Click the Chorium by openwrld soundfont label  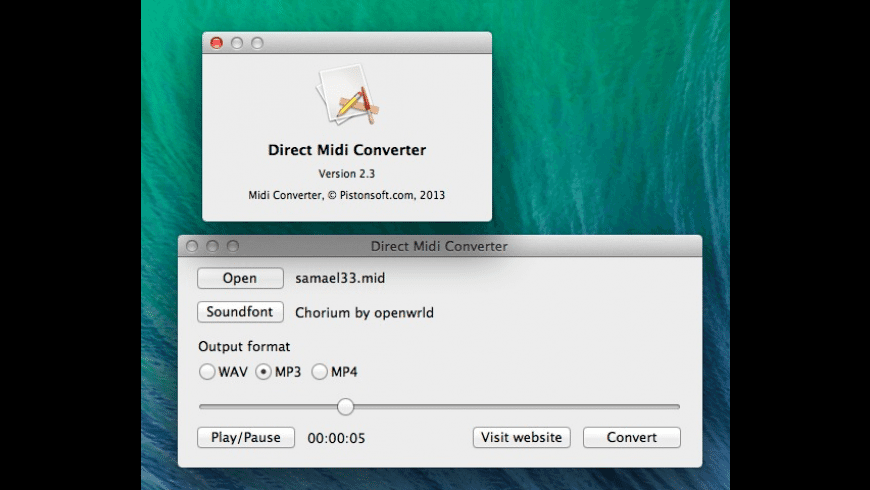point(365,312)
